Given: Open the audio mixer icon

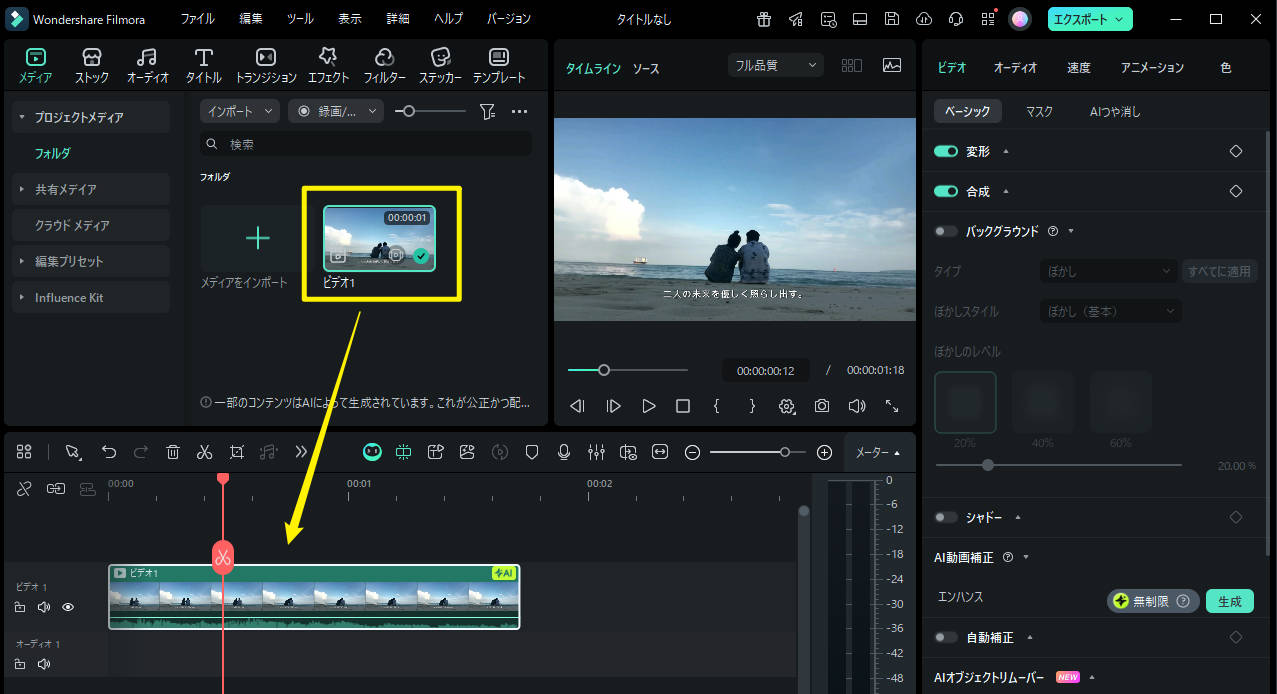Looking at the screenshot, I should 596,452.
